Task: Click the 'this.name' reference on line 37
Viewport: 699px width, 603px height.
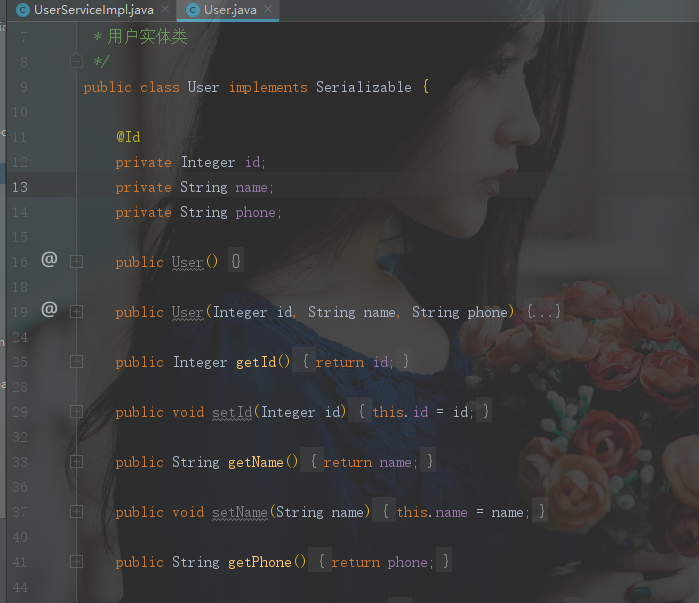Action: point(432,512)
